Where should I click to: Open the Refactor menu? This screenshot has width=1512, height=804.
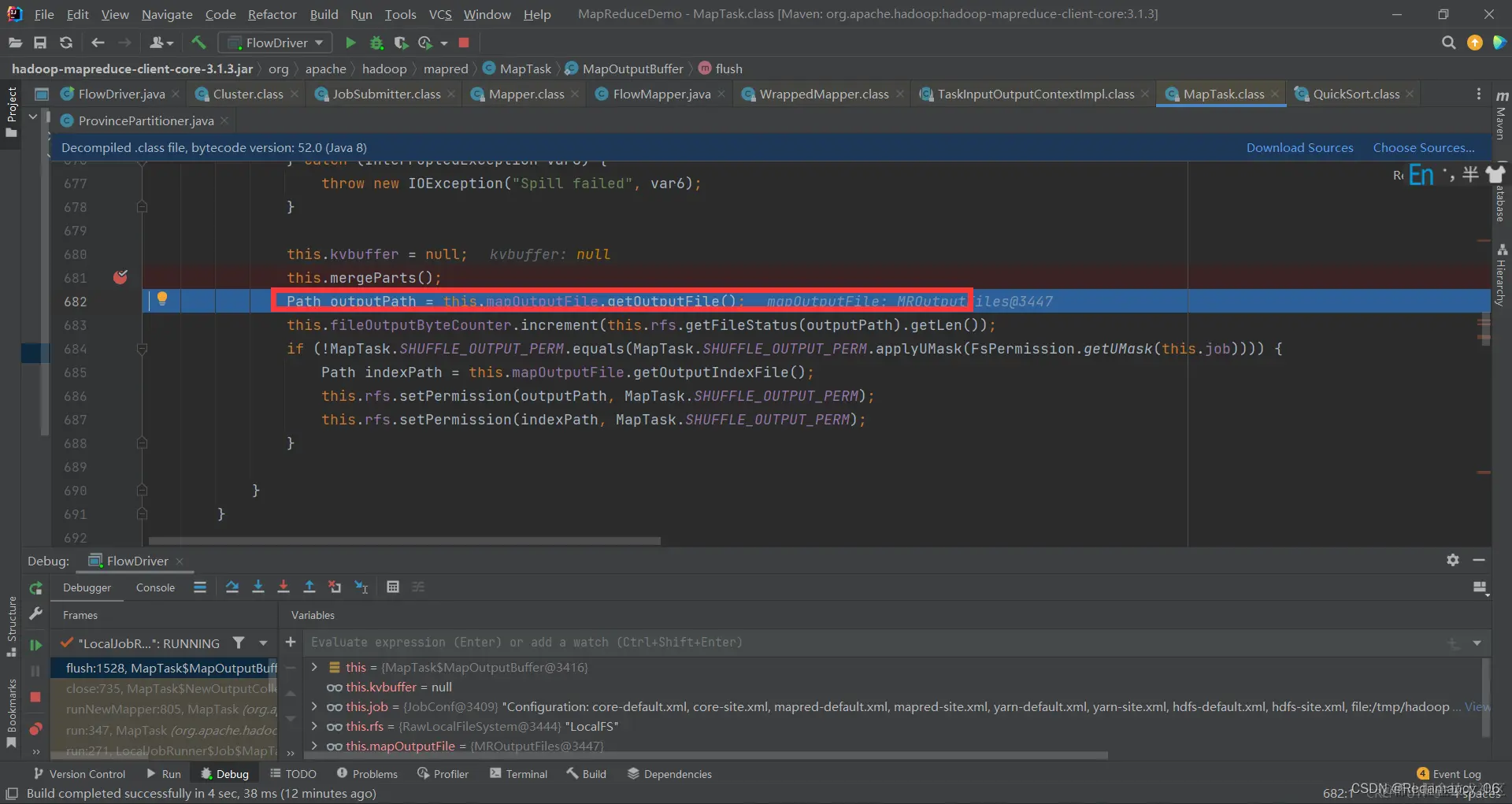click(x=272, y=14)
